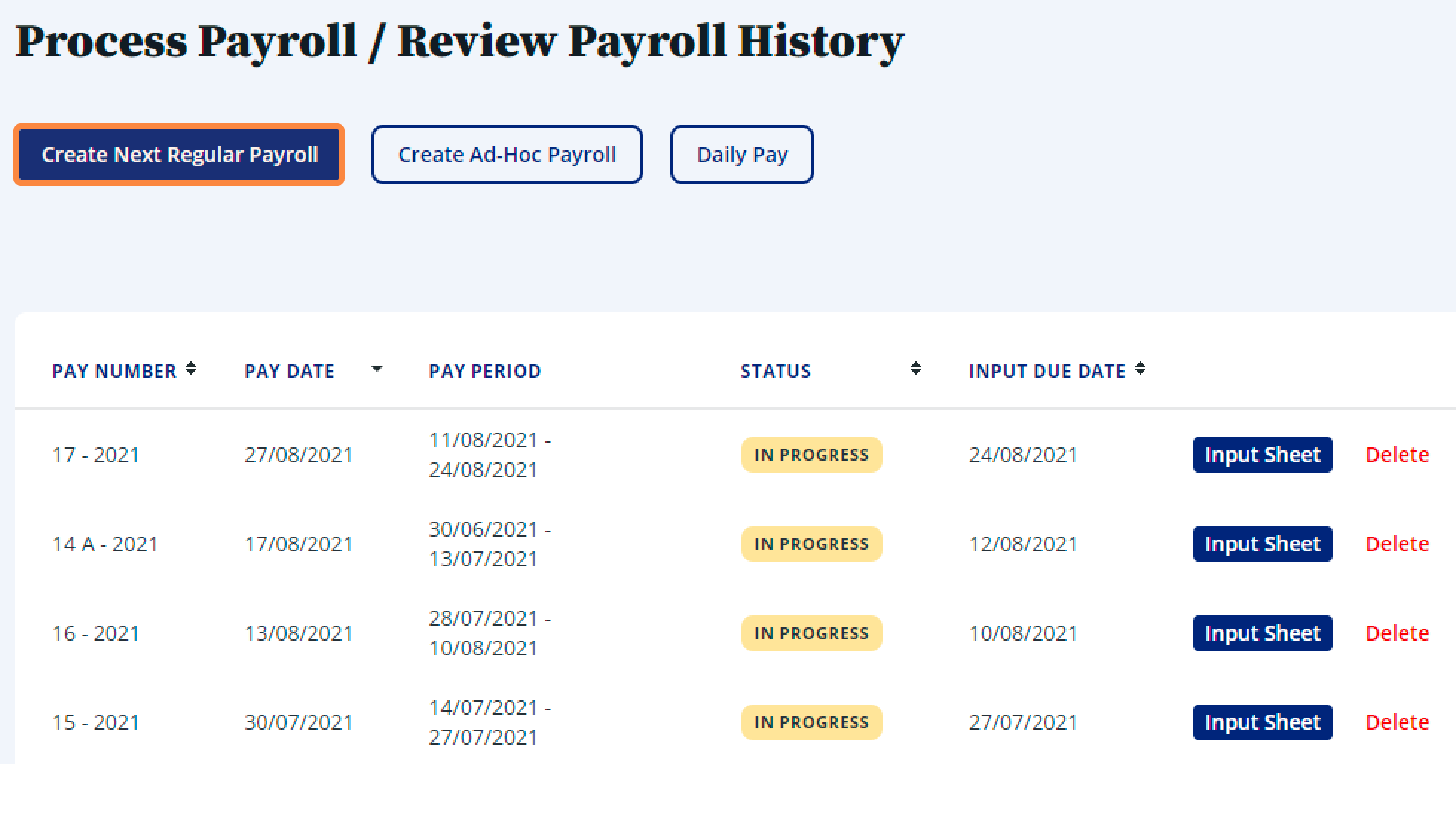The image size is (1456, 813).
Task: Select pay number 16 - 2021
Action: 96,633
